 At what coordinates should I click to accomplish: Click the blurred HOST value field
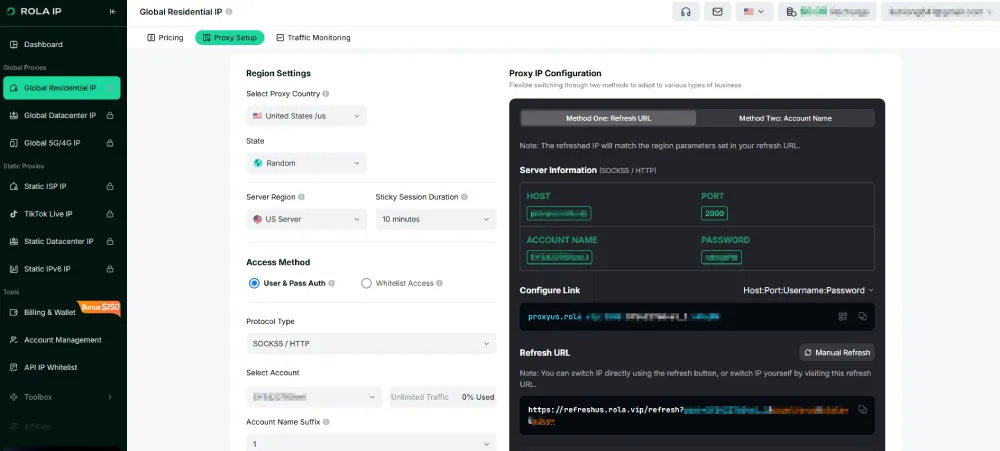[559, 213]
